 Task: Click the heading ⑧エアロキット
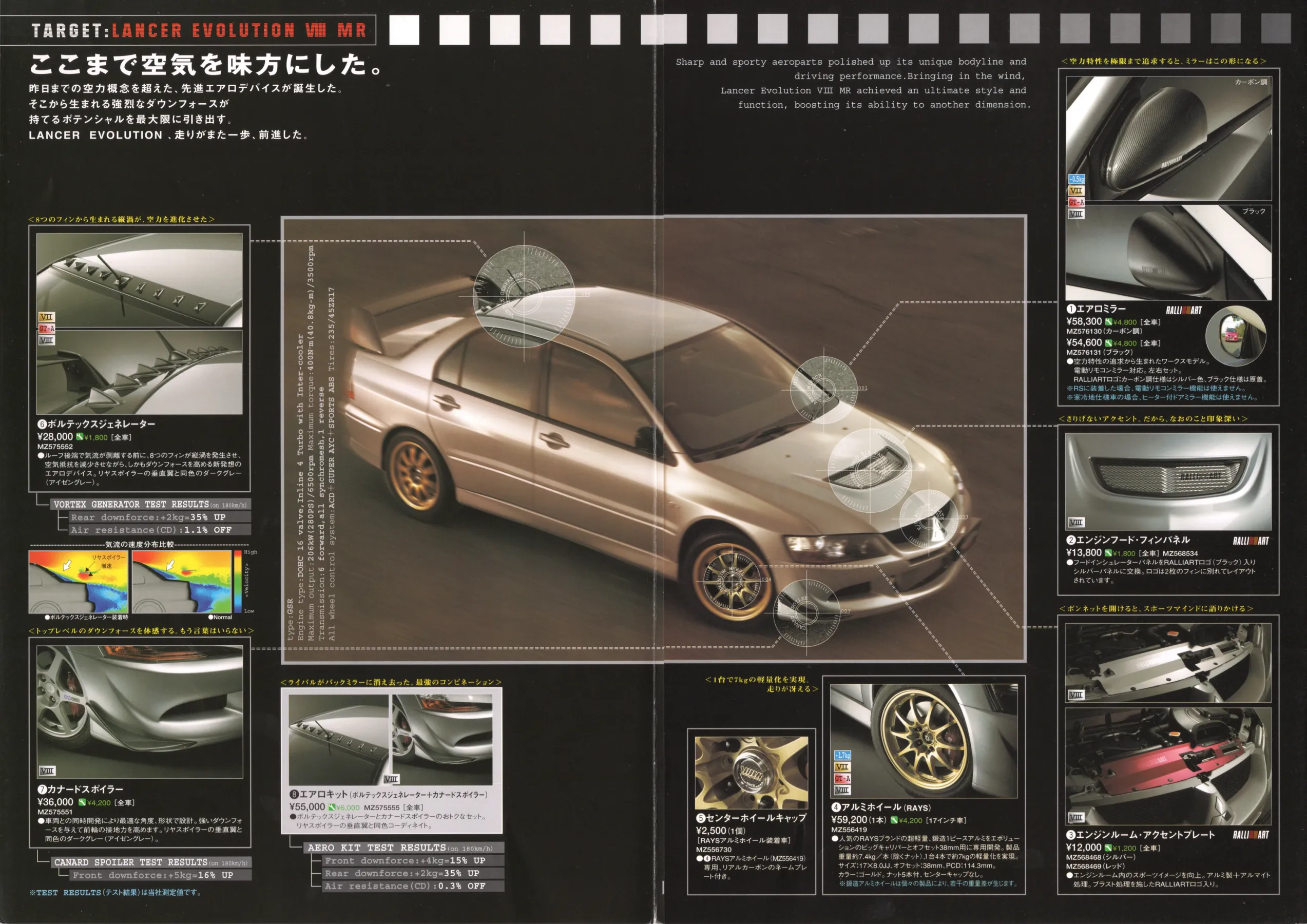pos(388,794)
